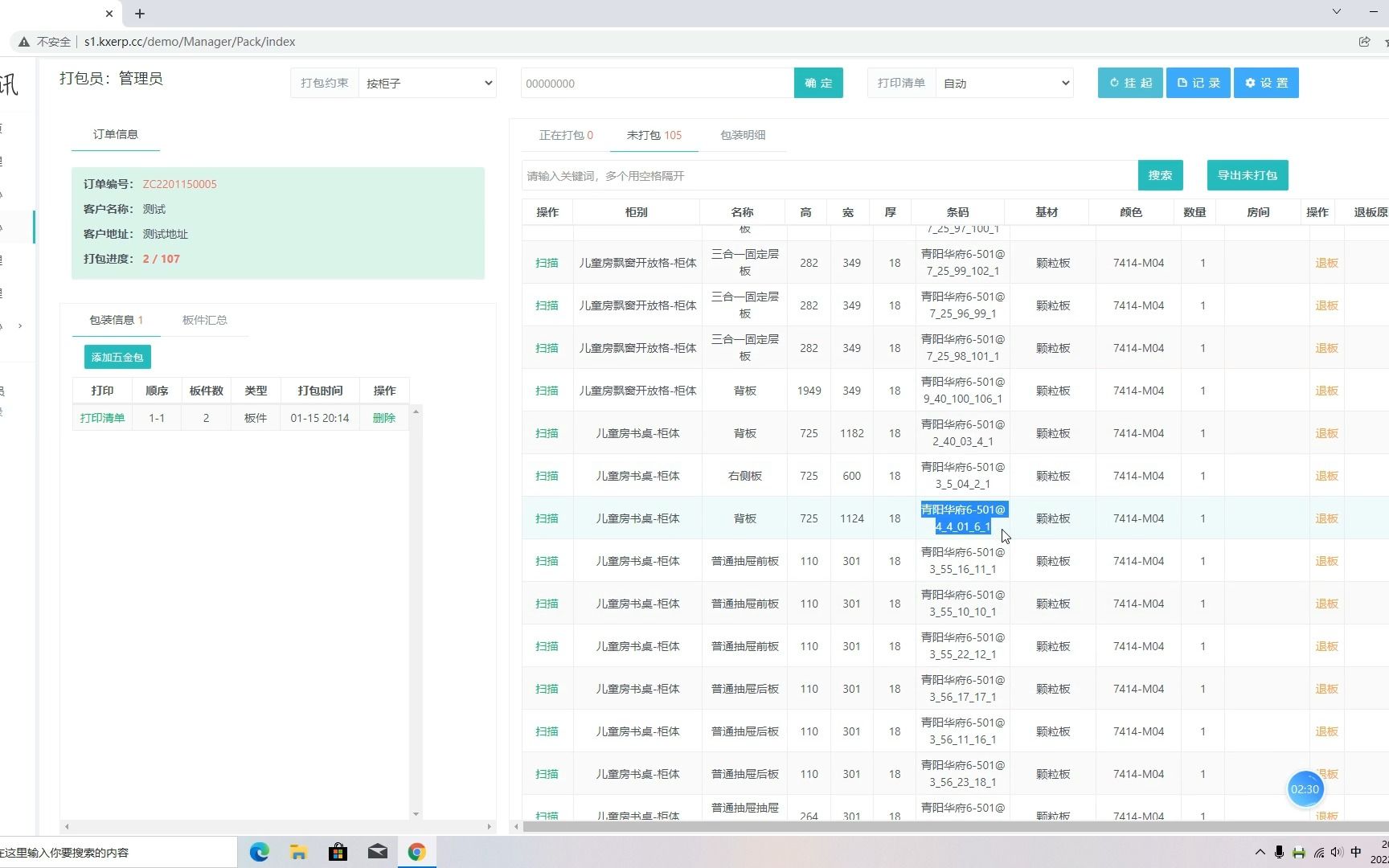
Task: Click 退板 for row 3_5_04_2_1
Action: click(x=1326, y=476)
